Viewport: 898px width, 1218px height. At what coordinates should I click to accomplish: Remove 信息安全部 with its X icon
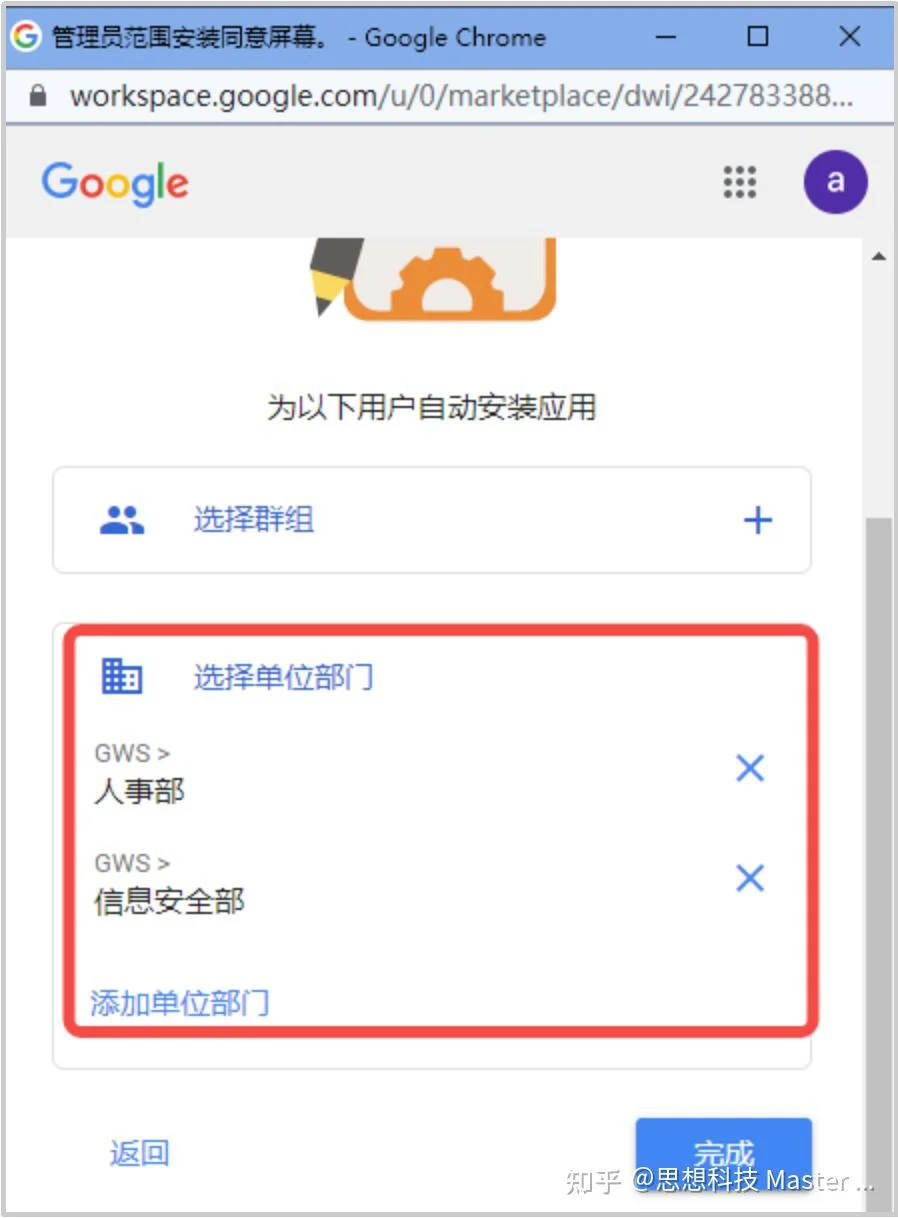(750, 878)
